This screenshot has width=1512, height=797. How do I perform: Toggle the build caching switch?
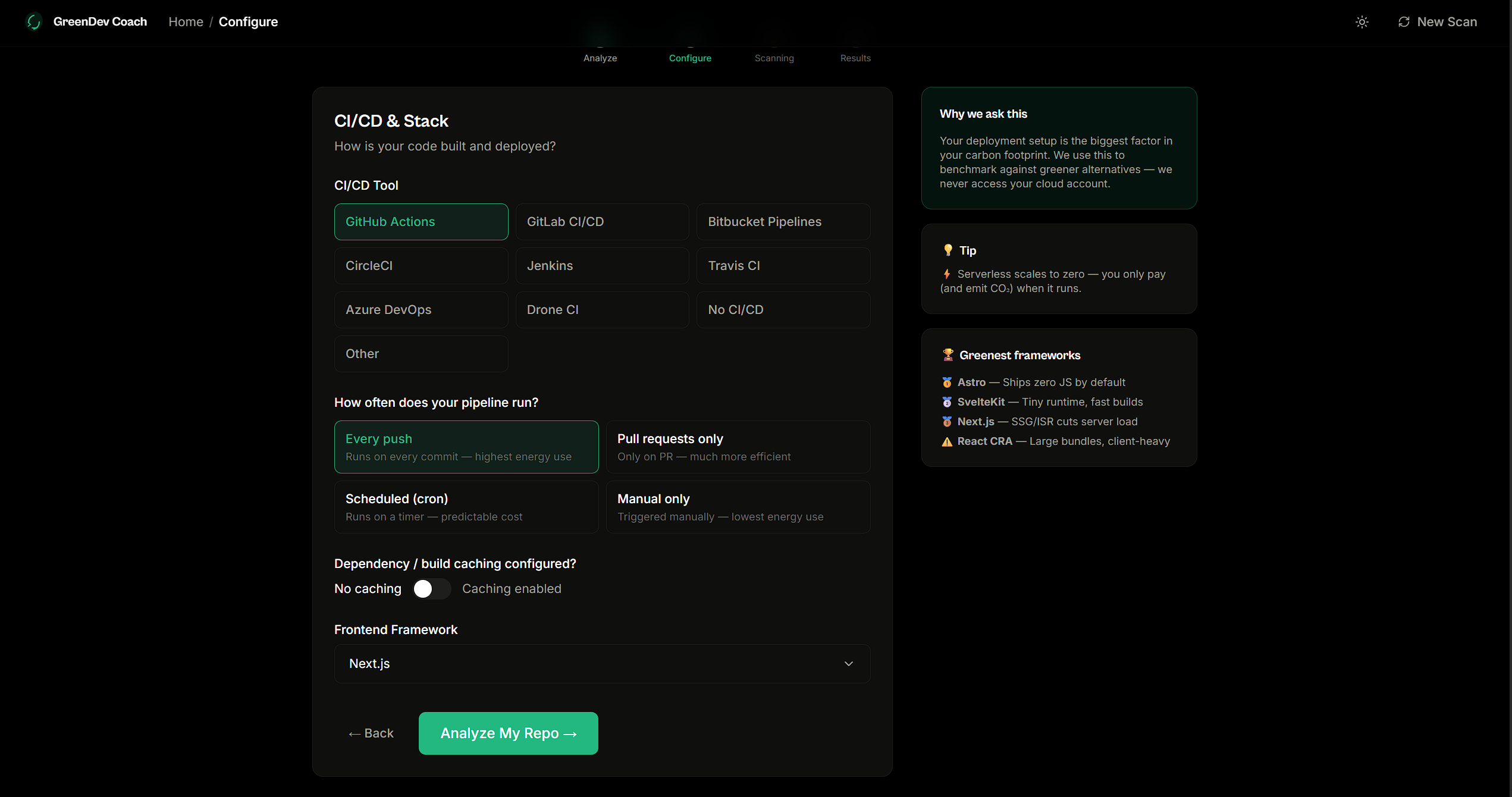point(432,589)
